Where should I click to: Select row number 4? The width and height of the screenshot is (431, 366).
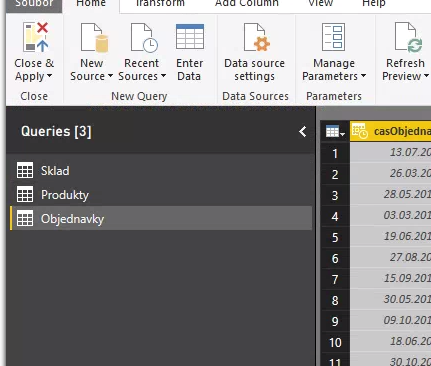click(335, 217)
